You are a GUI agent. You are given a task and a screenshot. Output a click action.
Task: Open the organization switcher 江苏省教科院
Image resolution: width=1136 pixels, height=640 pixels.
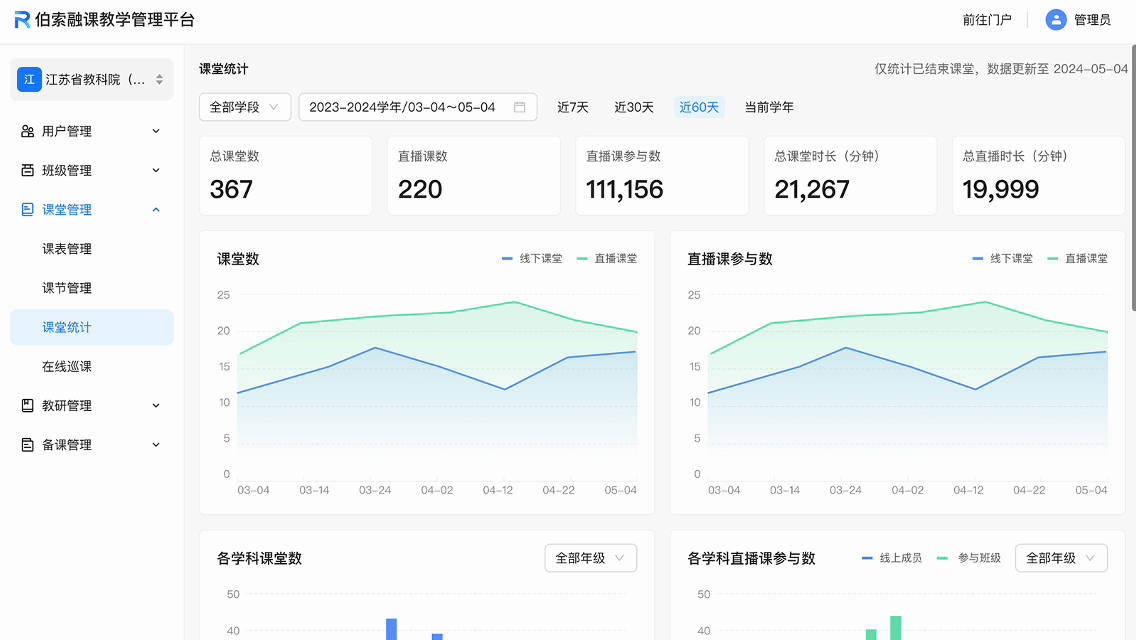point(92,79)
